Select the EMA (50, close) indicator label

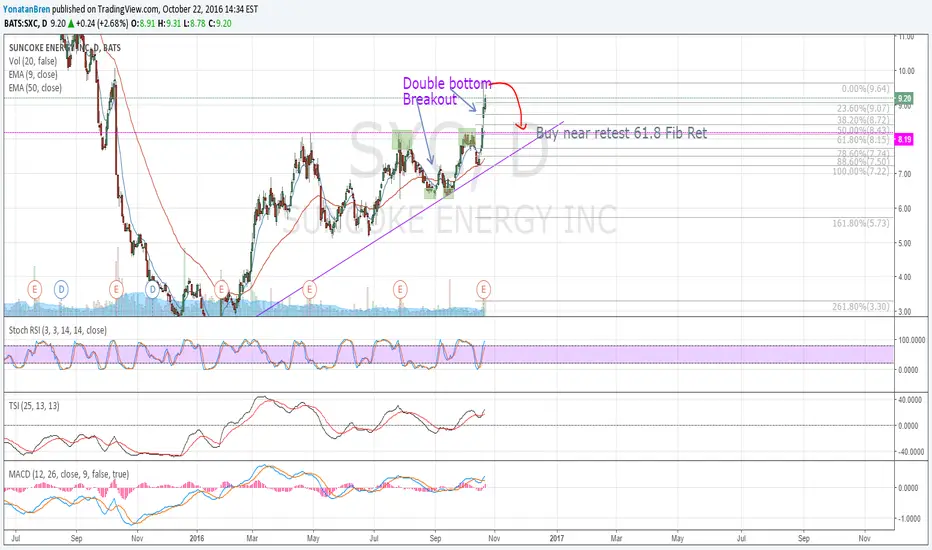click(35, 88)
